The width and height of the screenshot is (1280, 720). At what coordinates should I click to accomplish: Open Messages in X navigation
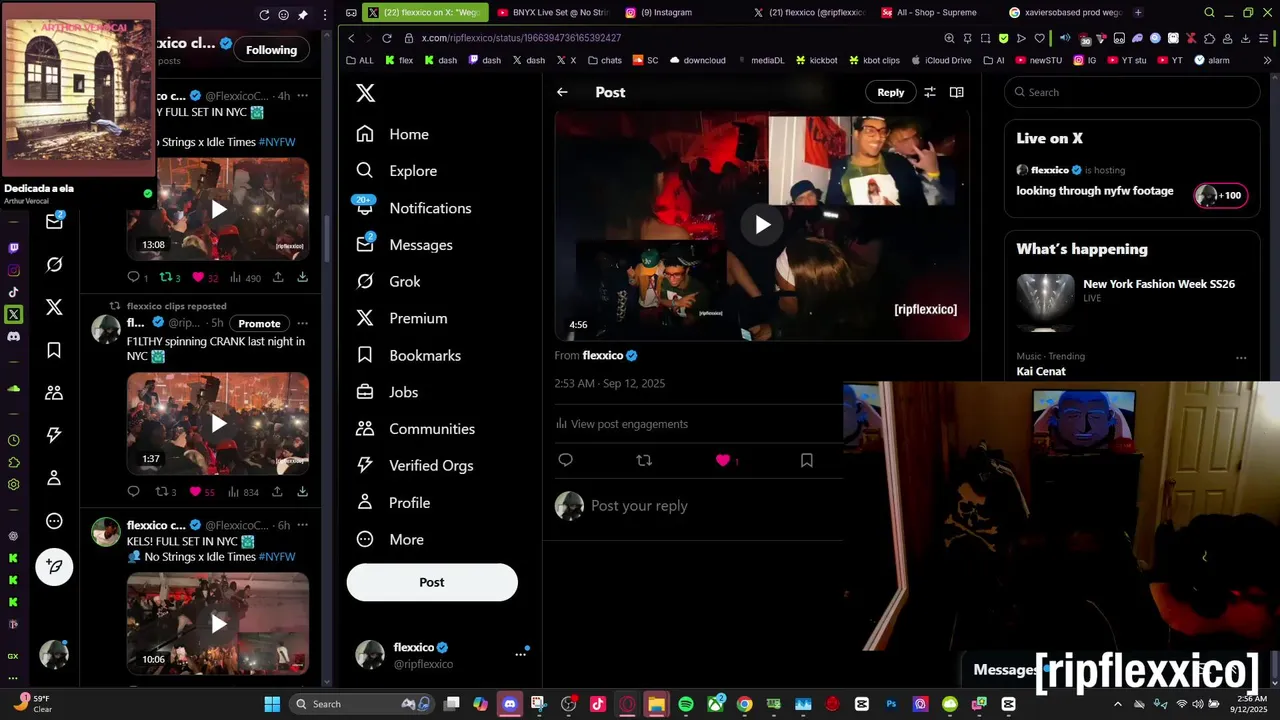click(x=405, y=245)
